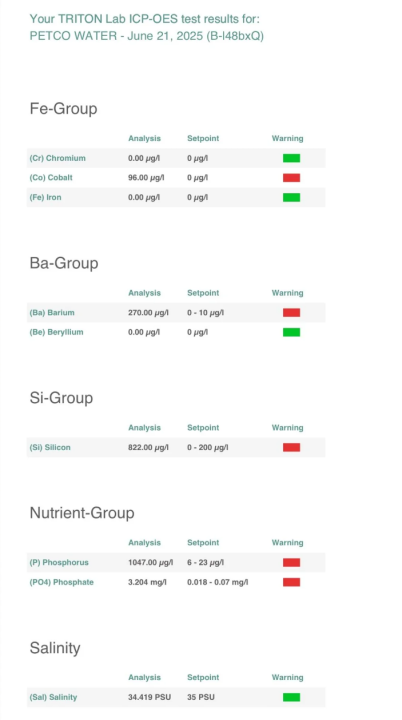Viewport: 402px width, 720px height.
Task: Click the Analysis column header in Ba-Group
Action: point(144,293)
